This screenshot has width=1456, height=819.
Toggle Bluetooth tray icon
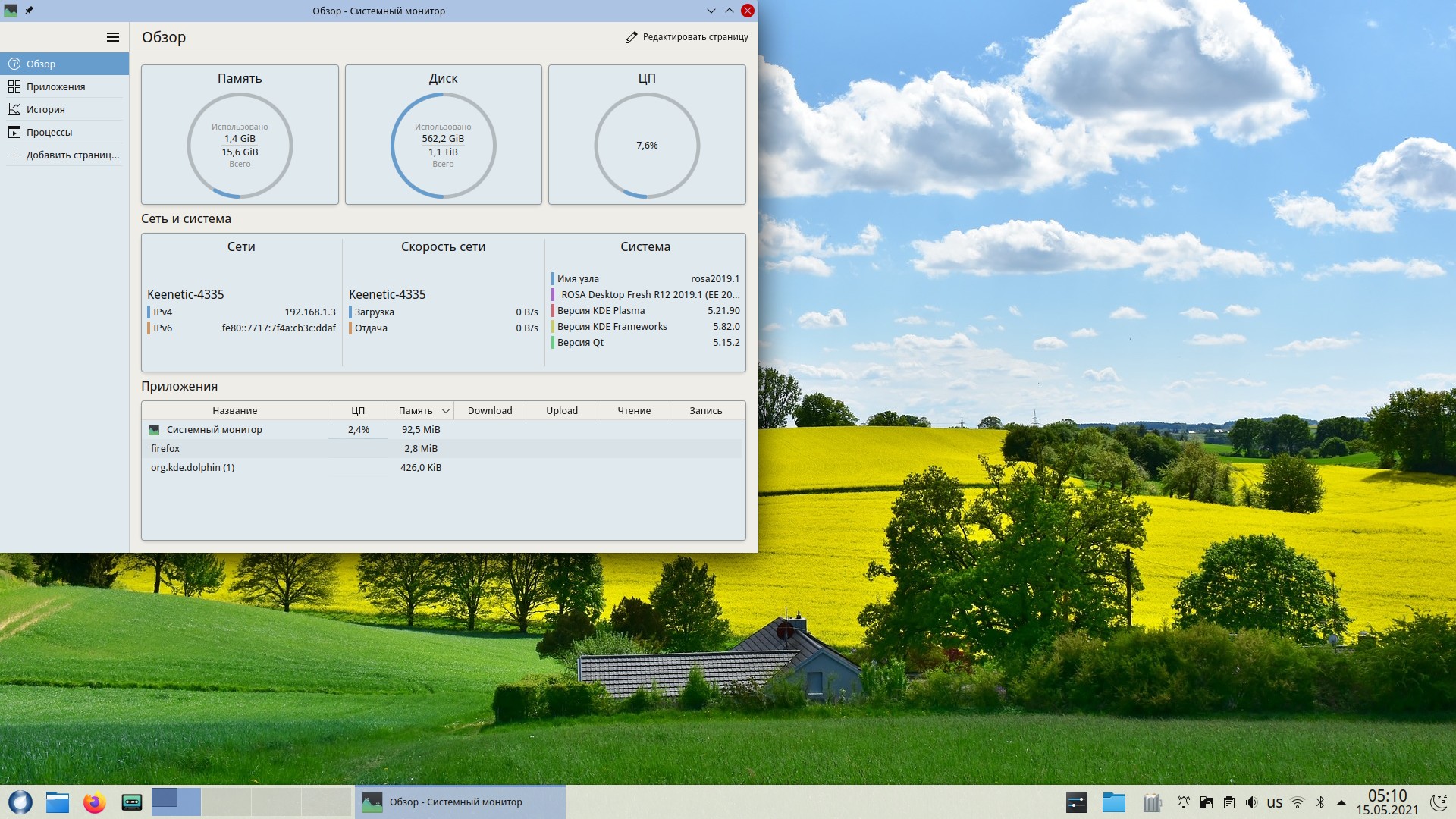tap(1319, 802)
